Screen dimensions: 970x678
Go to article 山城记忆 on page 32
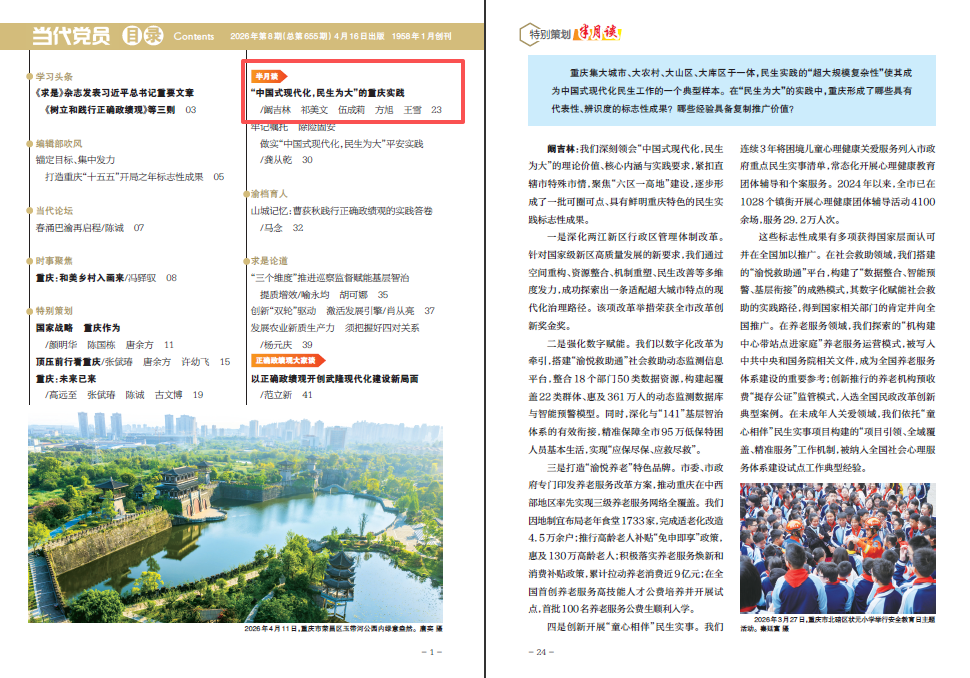[x=341, y=211]
